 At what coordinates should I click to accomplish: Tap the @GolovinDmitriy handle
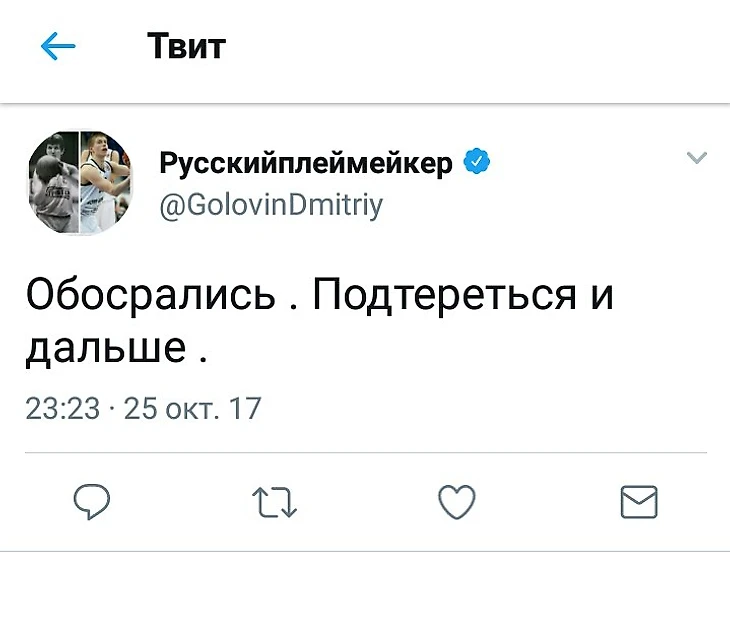pyautogui.click(x=271, y=205)
